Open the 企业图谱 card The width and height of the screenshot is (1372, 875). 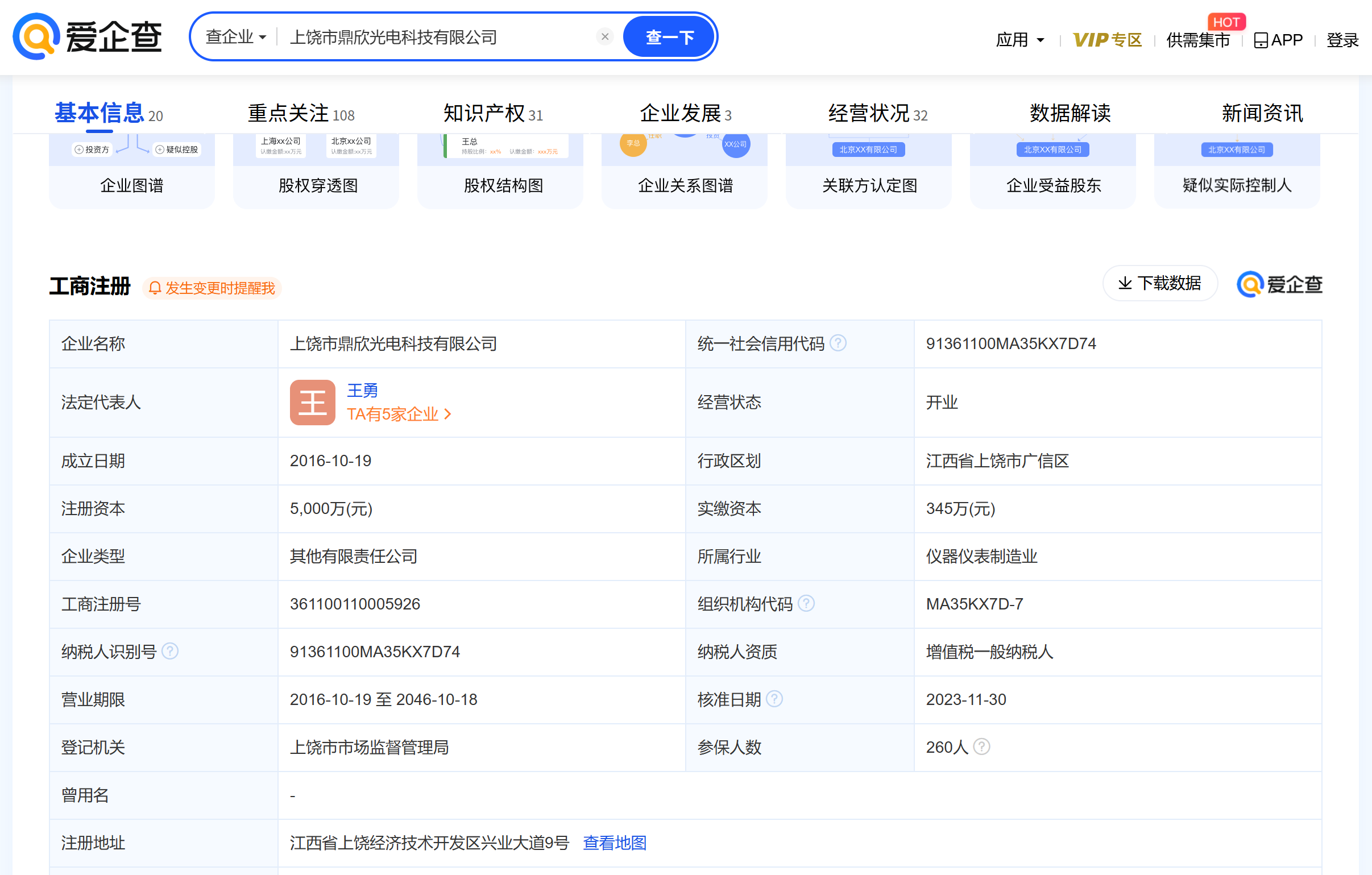131,172
